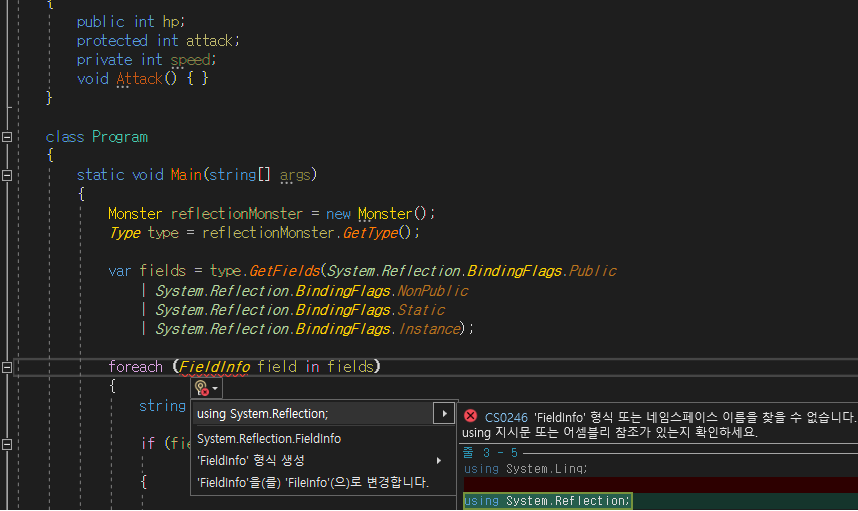Collapse the foreach loop outline block
Screen dimensions: 858x511
[7, 367]
